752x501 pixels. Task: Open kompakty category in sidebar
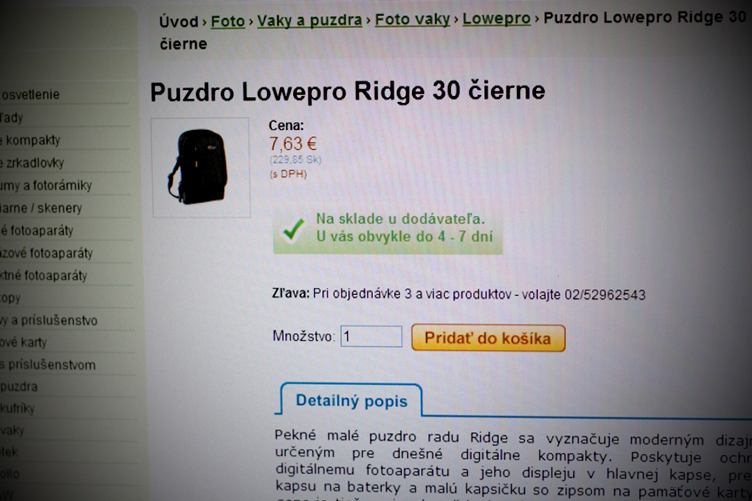[31, 140]
